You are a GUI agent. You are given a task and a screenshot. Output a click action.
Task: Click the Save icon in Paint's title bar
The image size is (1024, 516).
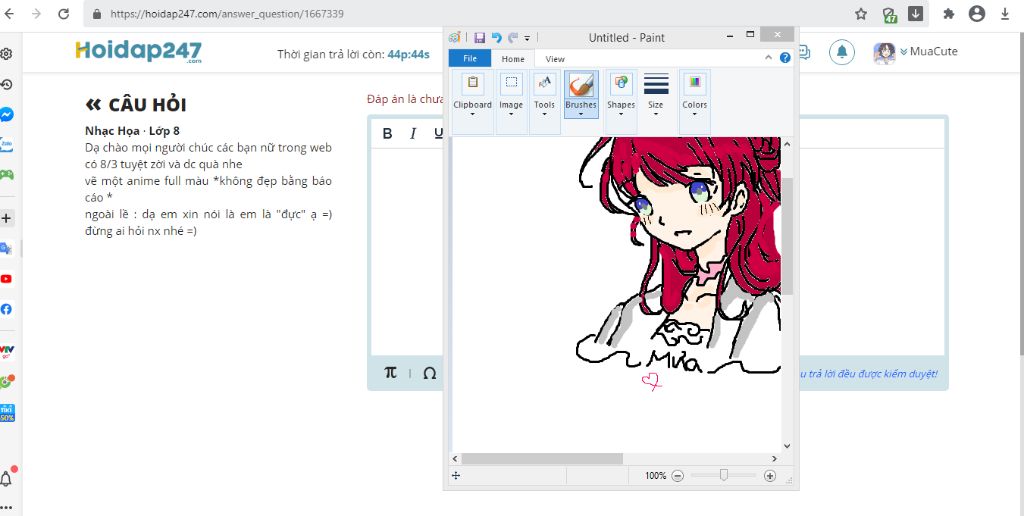(479, 38)
